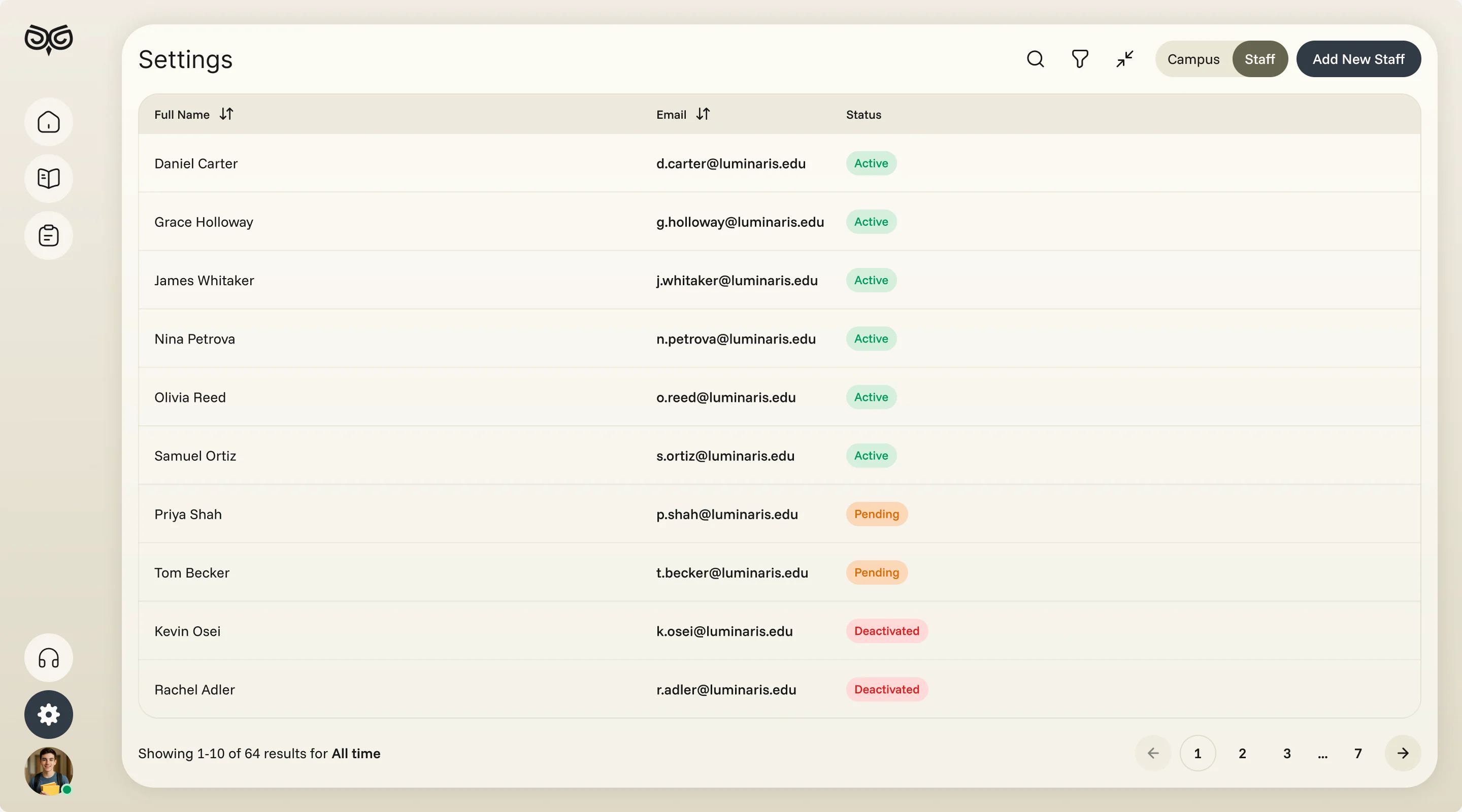Click the collapse arrows icon
Image resolution: width=1462 pixels, height=812 pixels.
coord(1125,59)
